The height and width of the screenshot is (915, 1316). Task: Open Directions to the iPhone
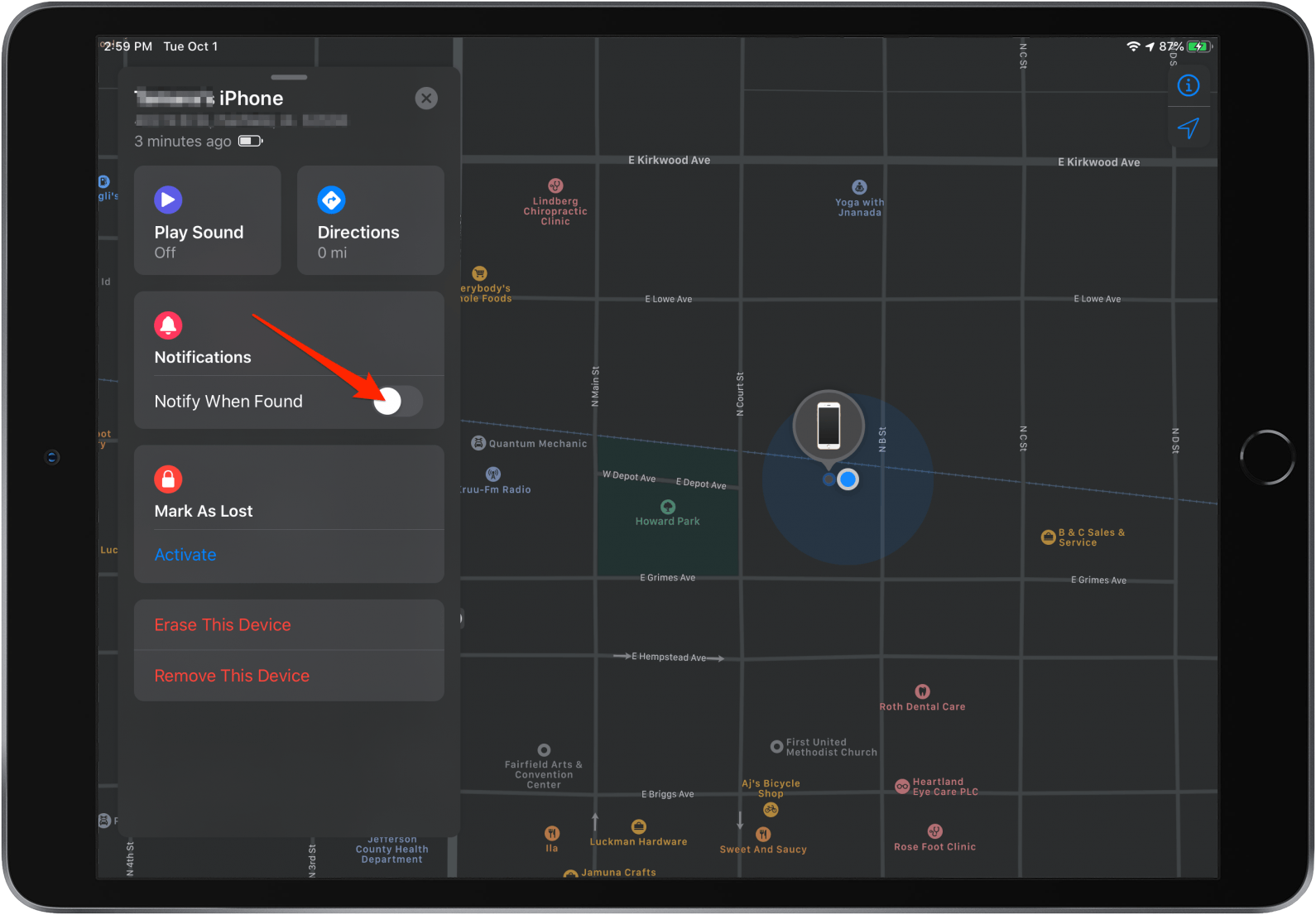click(x=370, y=220)
